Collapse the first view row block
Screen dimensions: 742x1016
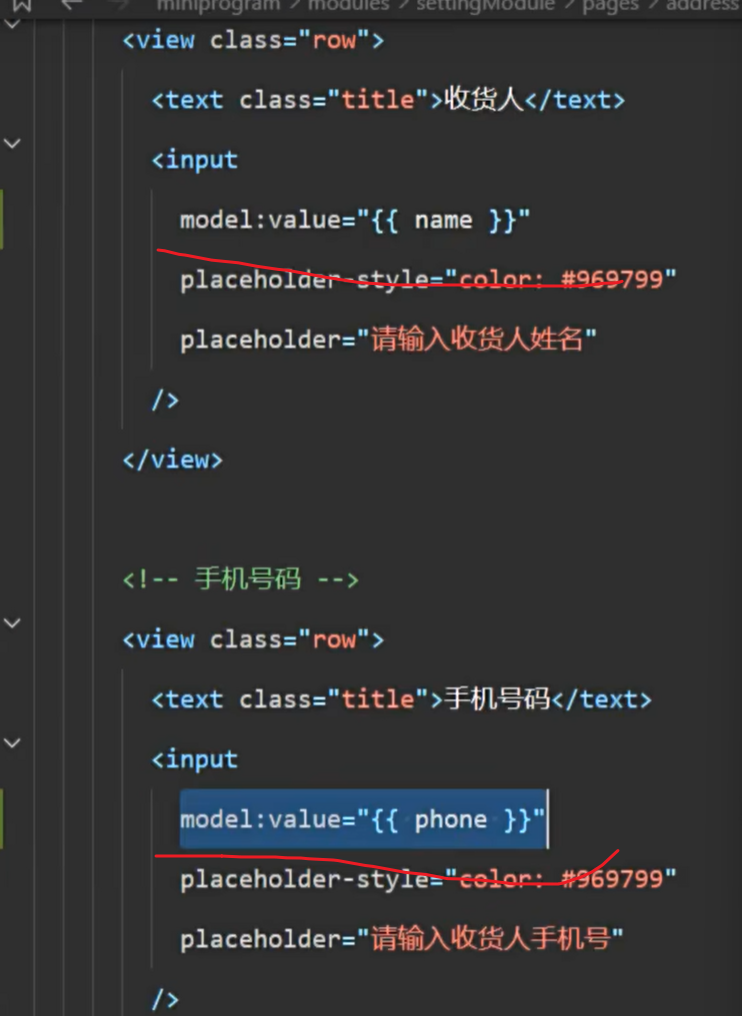click(12, 22)
